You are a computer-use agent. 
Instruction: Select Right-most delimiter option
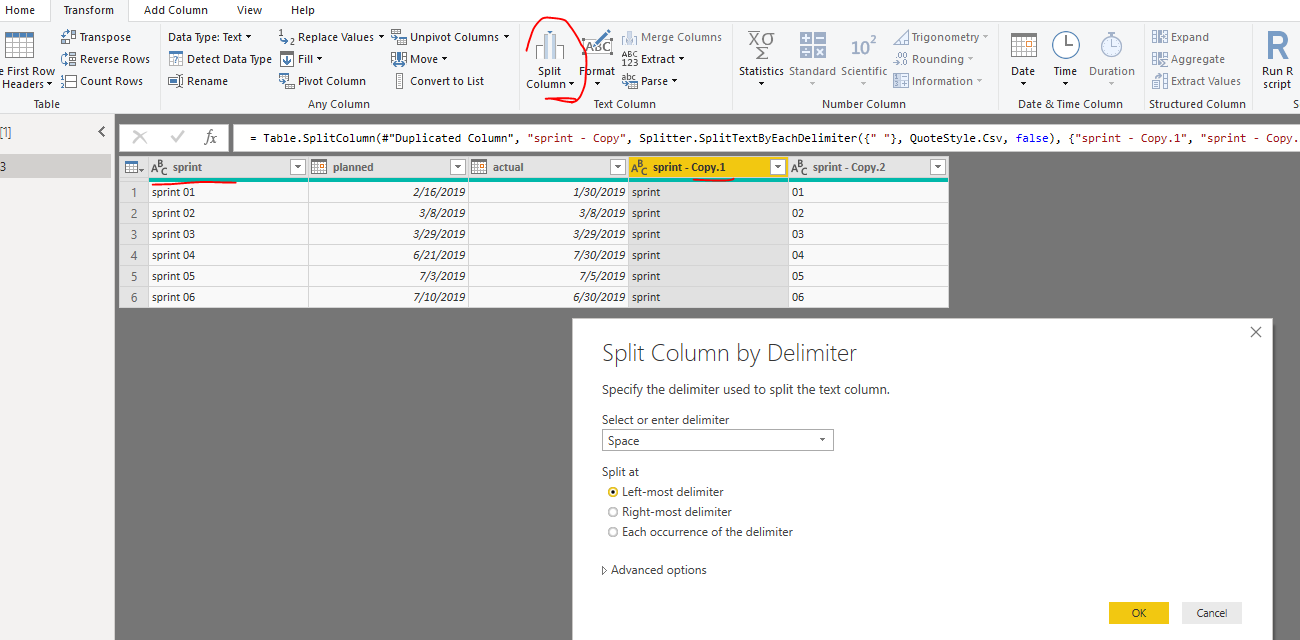pyautogui.click(x=613, y=512)
